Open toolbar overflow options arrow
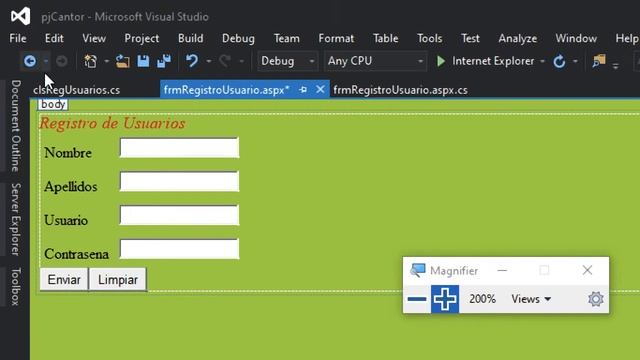Screen dimensions: 640x360 pos(616,65)
